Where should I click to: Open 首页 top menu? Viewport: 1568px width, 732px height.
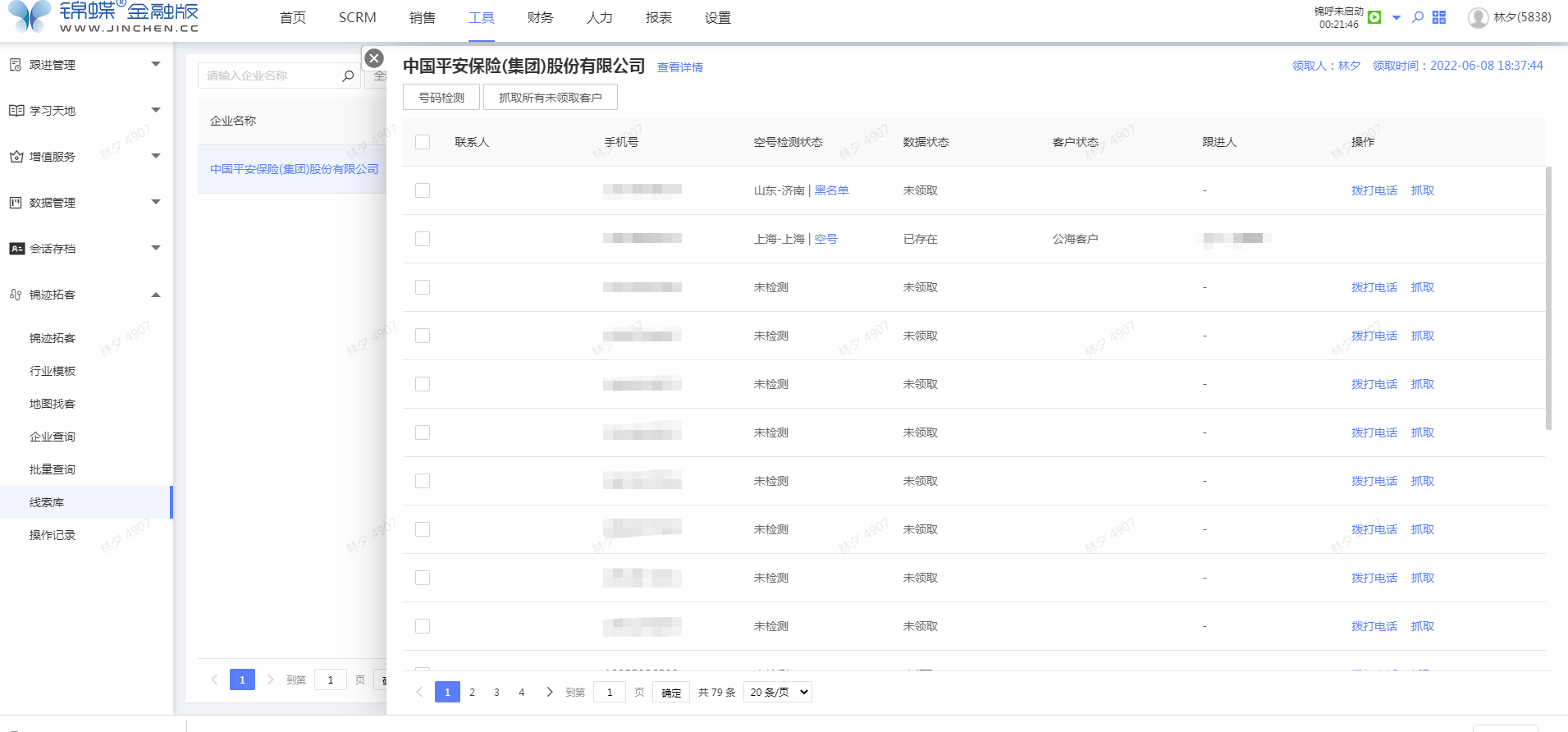(293, 17)
